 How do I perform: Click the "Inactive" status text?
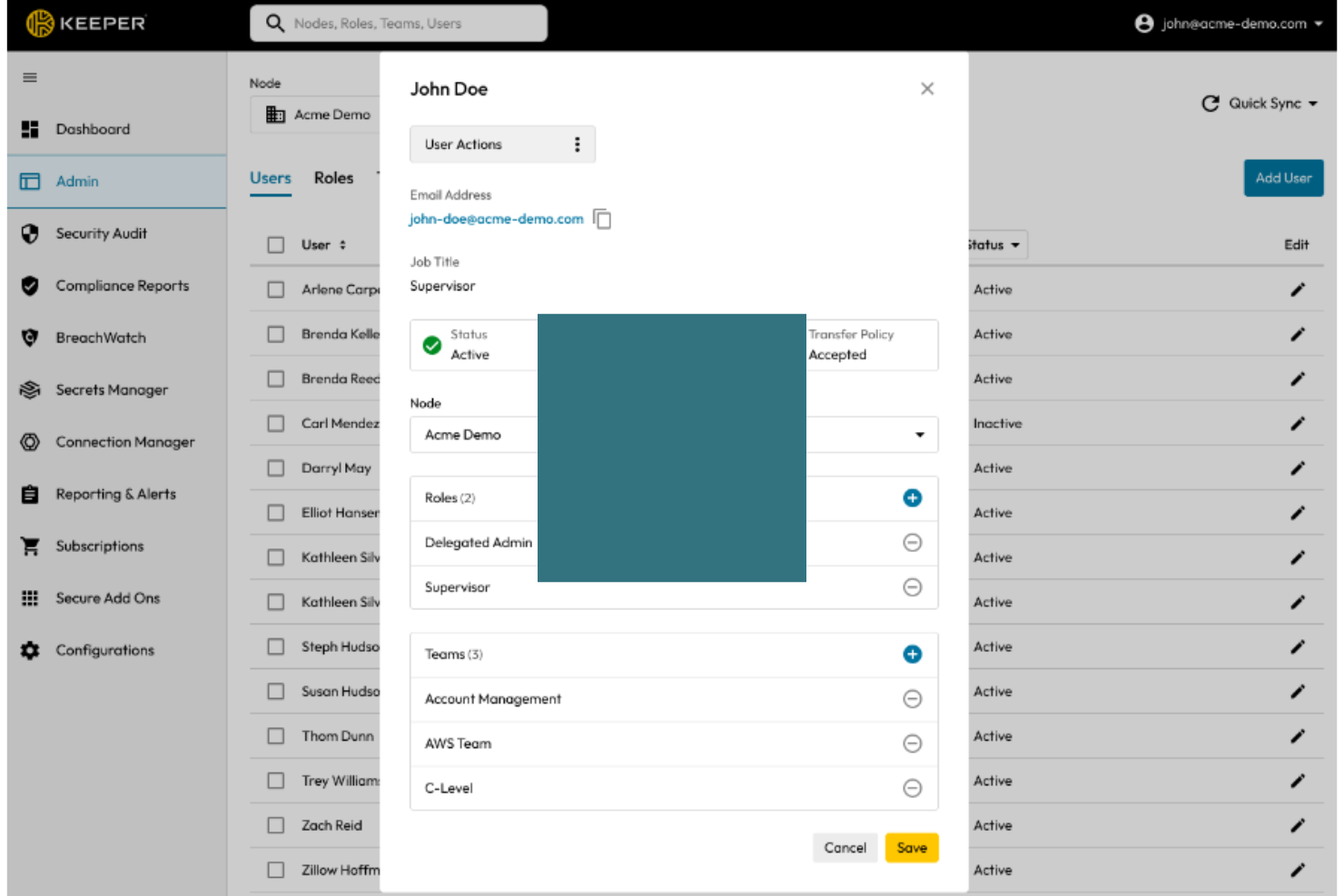[x=998, y=424]
